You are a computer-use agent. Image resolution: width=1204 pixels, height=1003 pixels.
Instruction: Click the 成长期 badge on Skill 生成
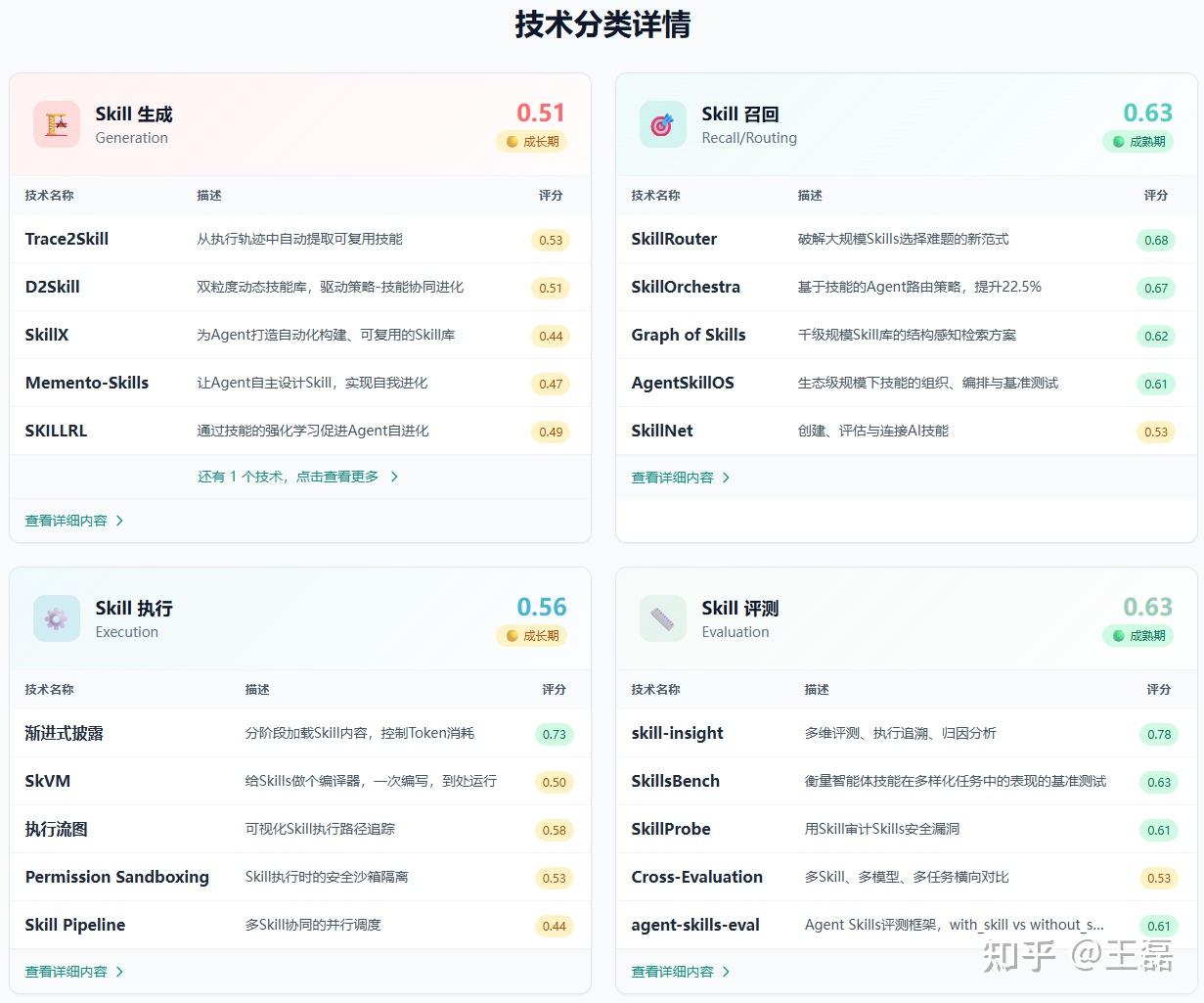pyautogui.click(x=531, y=142)
